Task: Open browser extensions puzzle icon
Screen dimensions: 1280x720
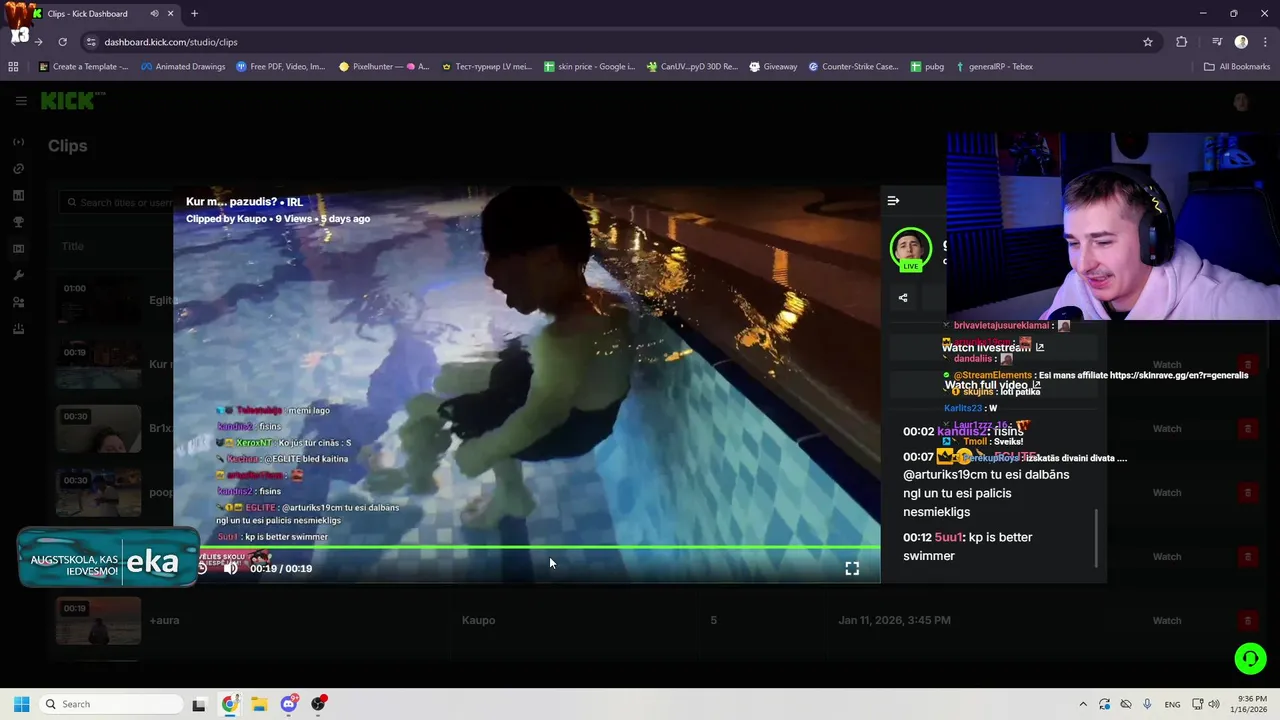Action: (1182, 42)
